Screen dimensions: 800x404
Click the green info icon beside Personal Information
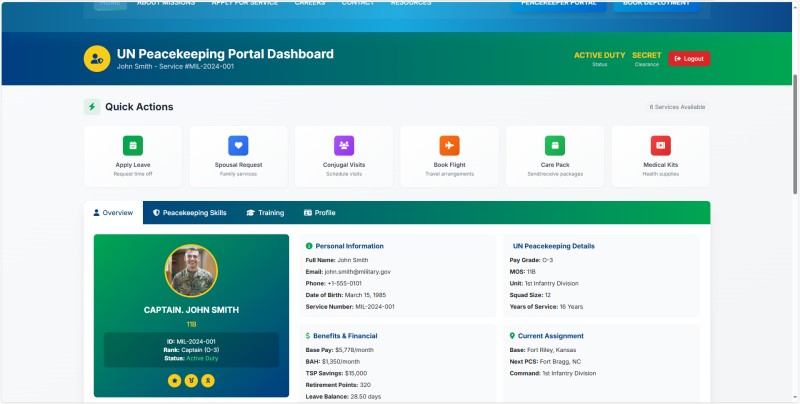tap(309, 246)
